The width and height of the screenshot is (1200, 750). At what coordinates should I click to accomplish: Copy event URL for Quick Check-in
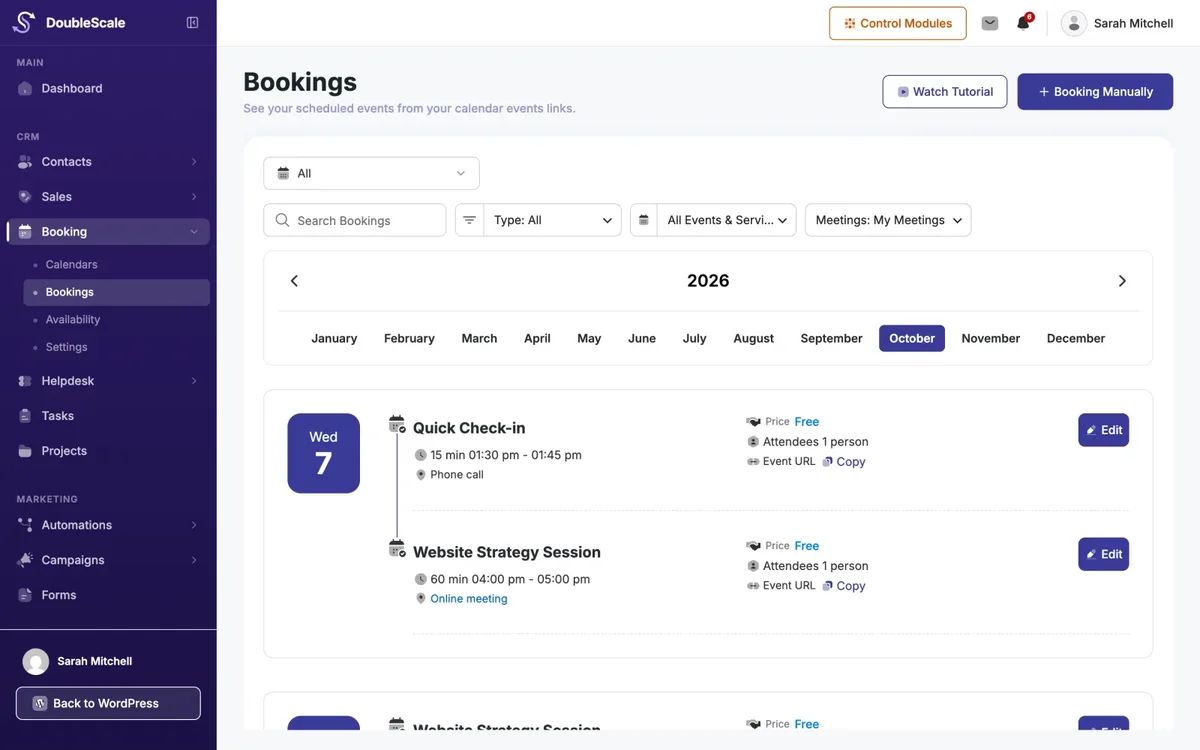pyautogui.click(x=844, y=462)
